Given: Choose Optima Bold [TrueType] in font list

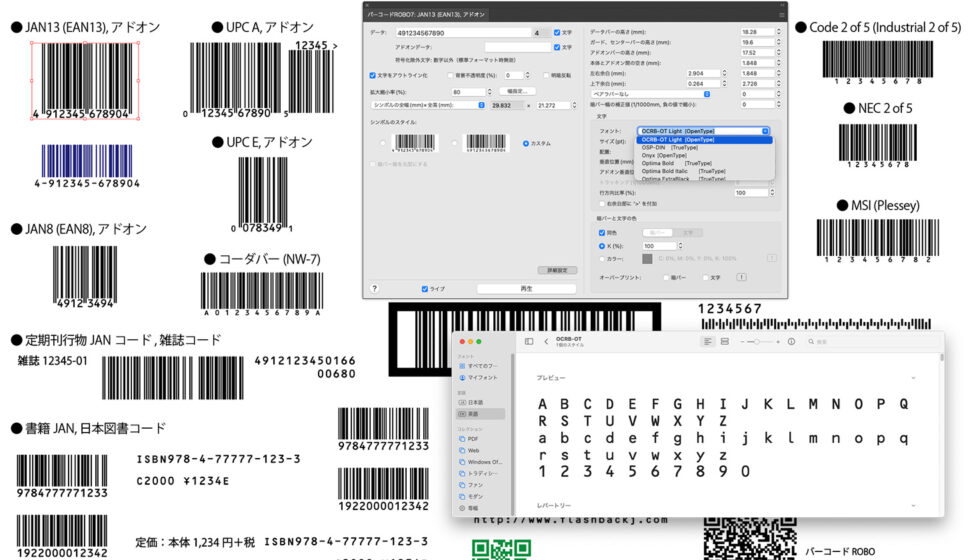Looking at the screenshot, I should tap(704, 163).
